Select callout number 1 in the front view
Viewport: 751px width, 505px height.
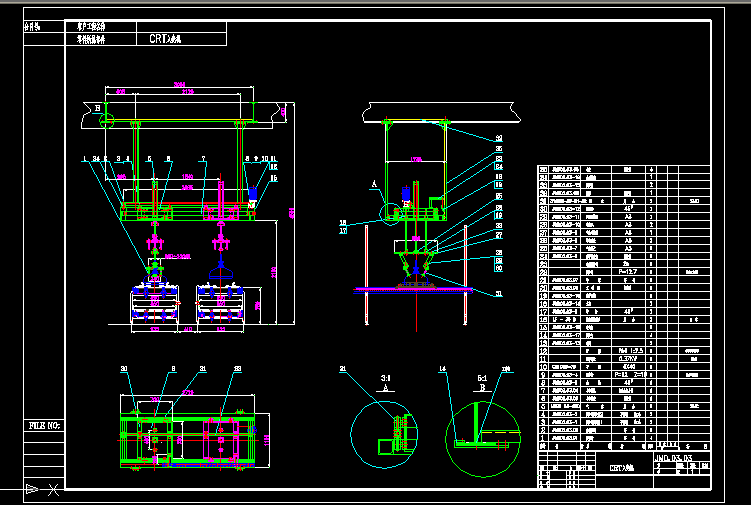85,158
